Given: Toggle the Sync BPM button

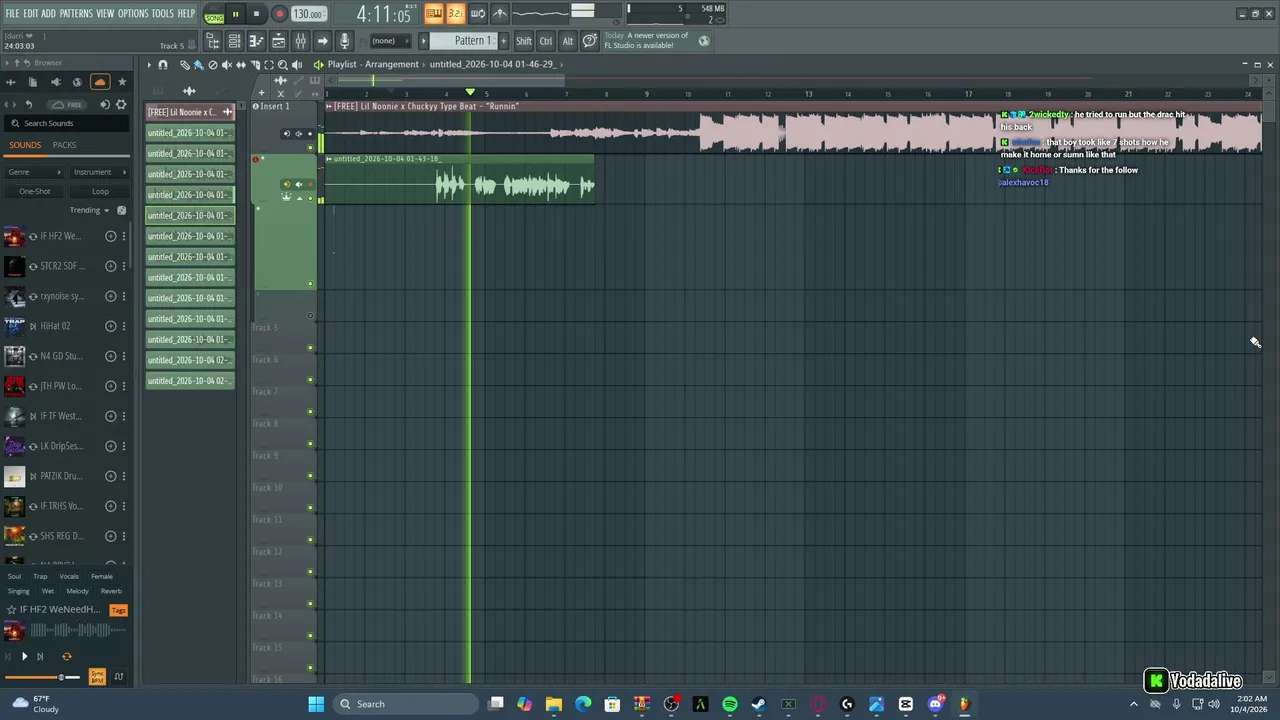Looking at the screenshot, I should pos(97,677).
